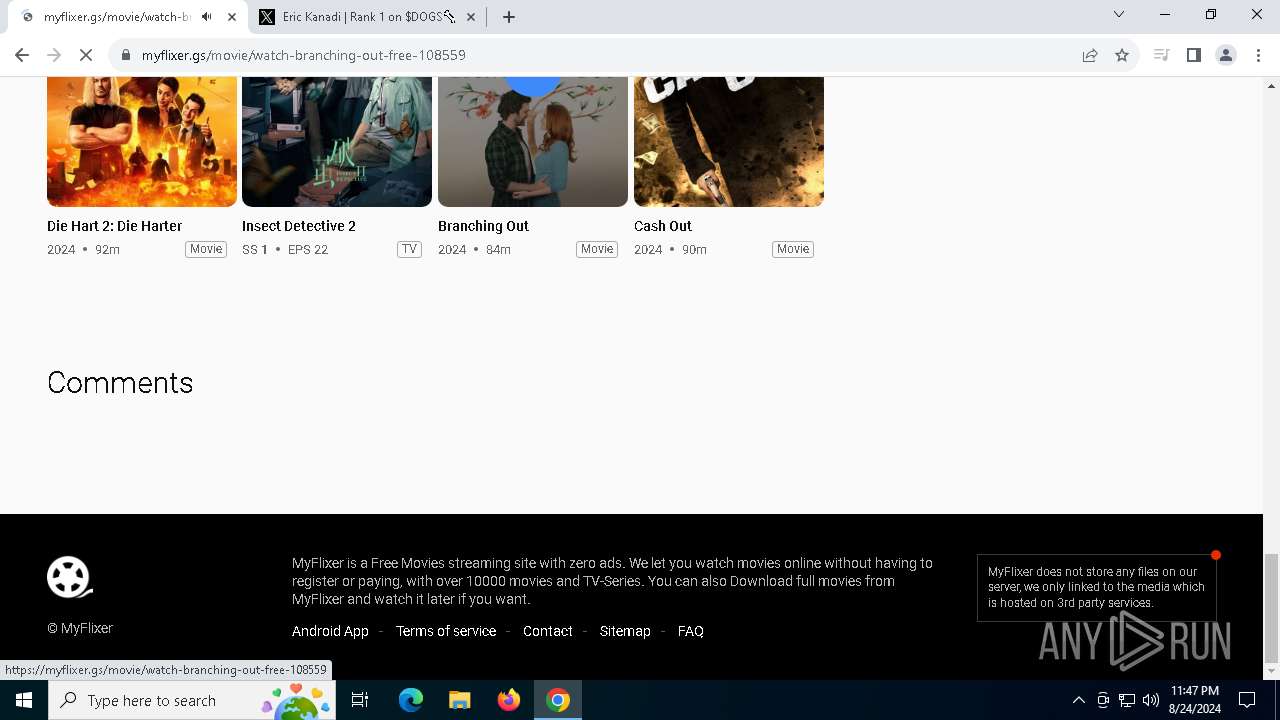Close the myflixer.gs tab
This screenshot has height=720, width=1280.
[x=232, y=17]
